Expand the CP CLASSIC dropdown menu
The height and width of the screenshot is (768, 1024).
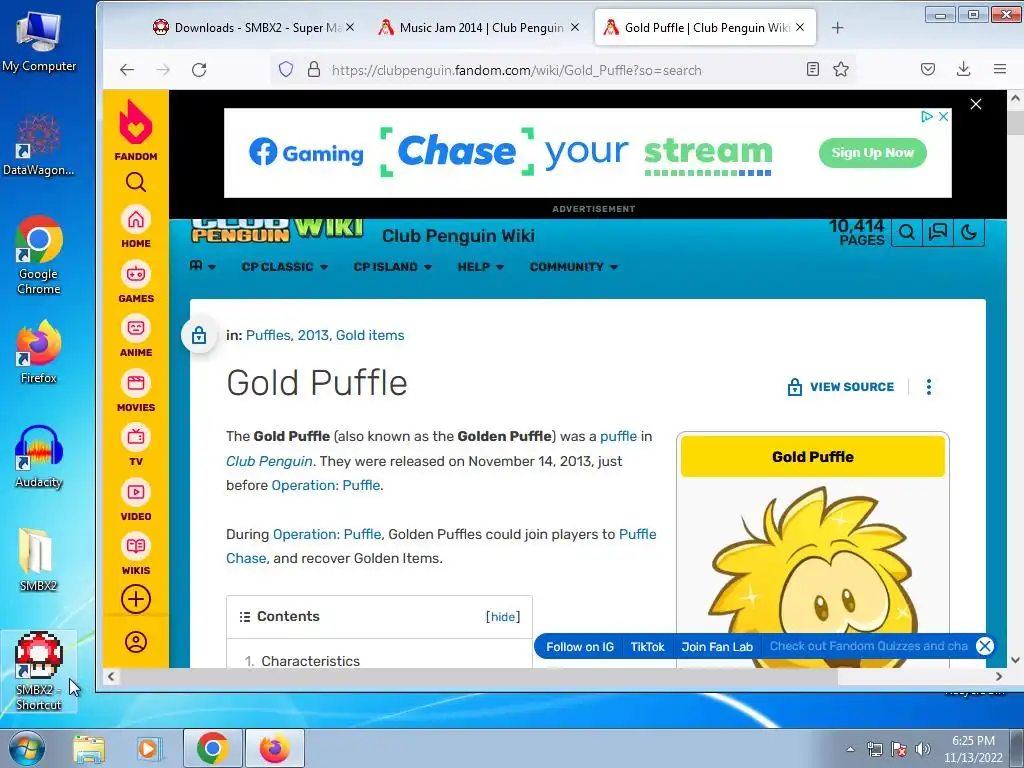click(285, 267)
